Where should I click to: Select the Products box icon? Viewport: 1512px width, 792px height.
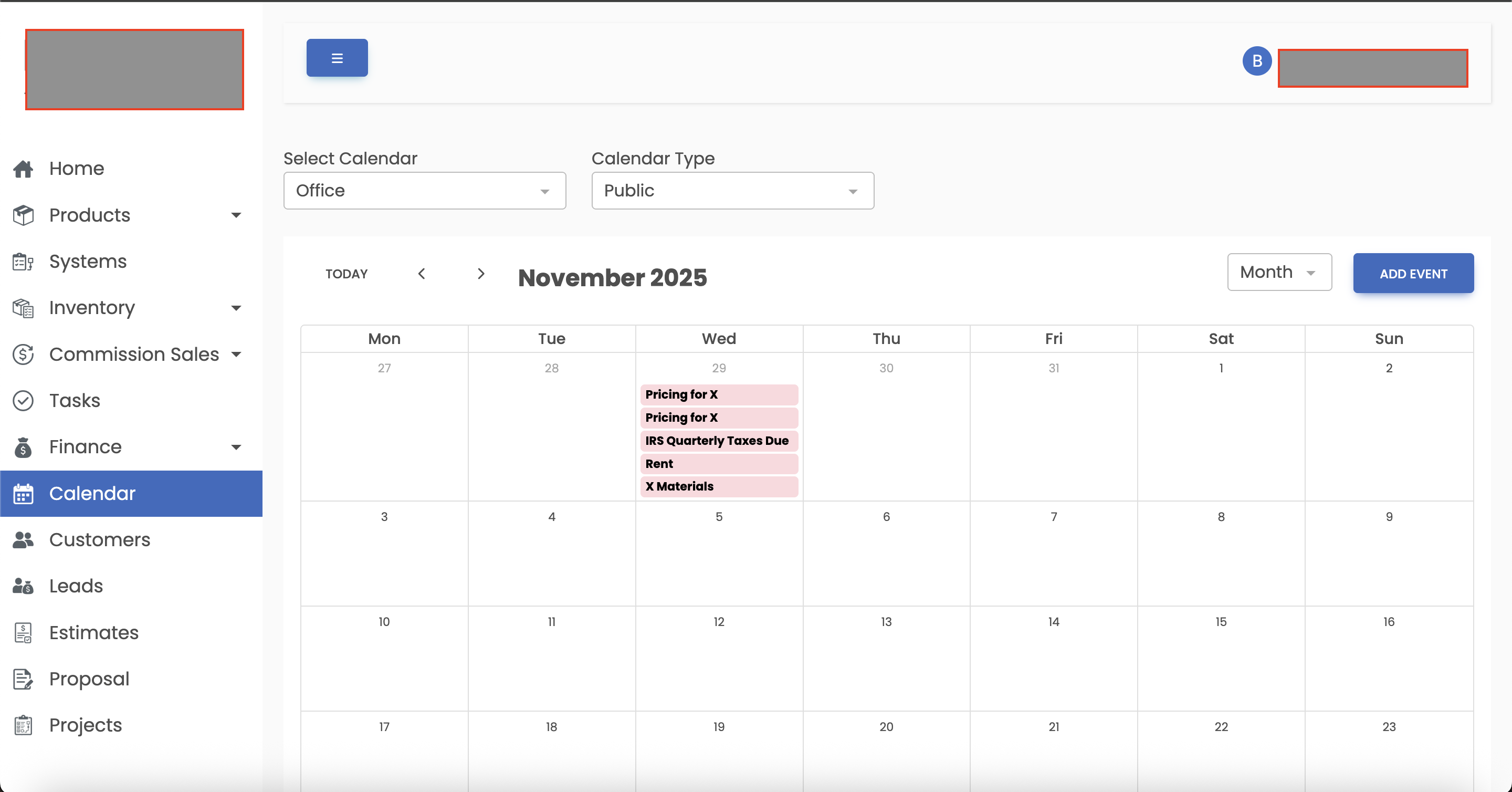tap(23, 215)
